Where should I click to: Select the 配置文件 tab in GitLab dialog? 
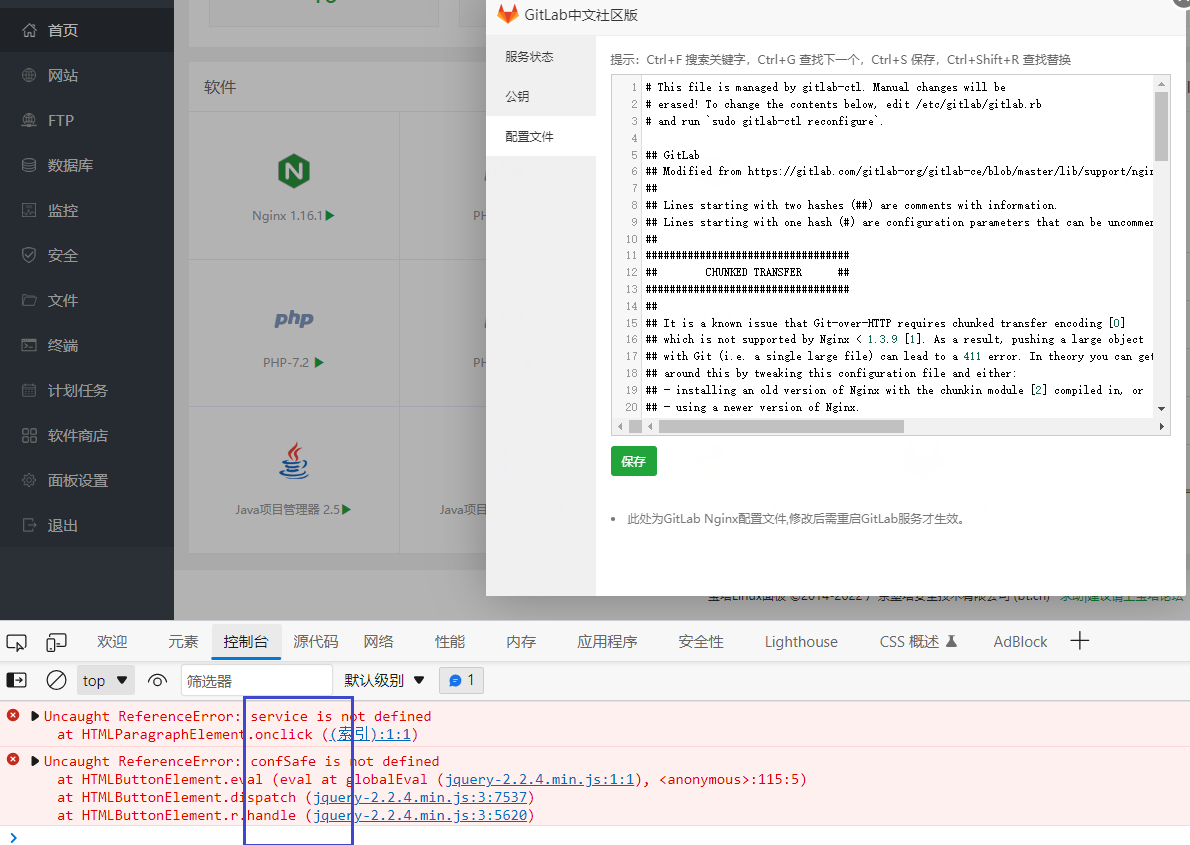(x=541, y=137)
